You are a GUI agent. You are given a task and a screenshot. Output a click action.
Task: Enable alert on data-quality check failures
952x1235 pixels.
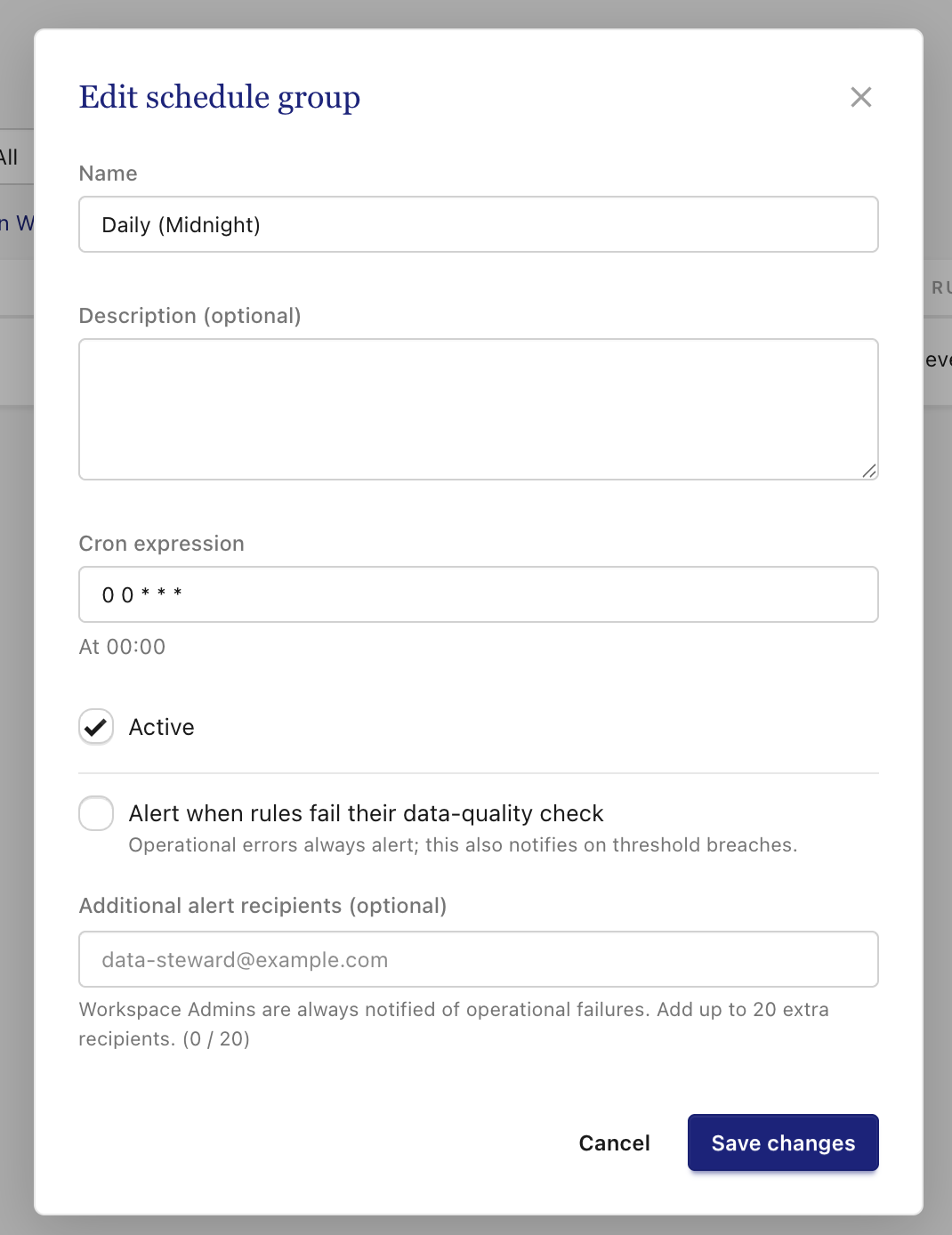[x=96, y=813]
